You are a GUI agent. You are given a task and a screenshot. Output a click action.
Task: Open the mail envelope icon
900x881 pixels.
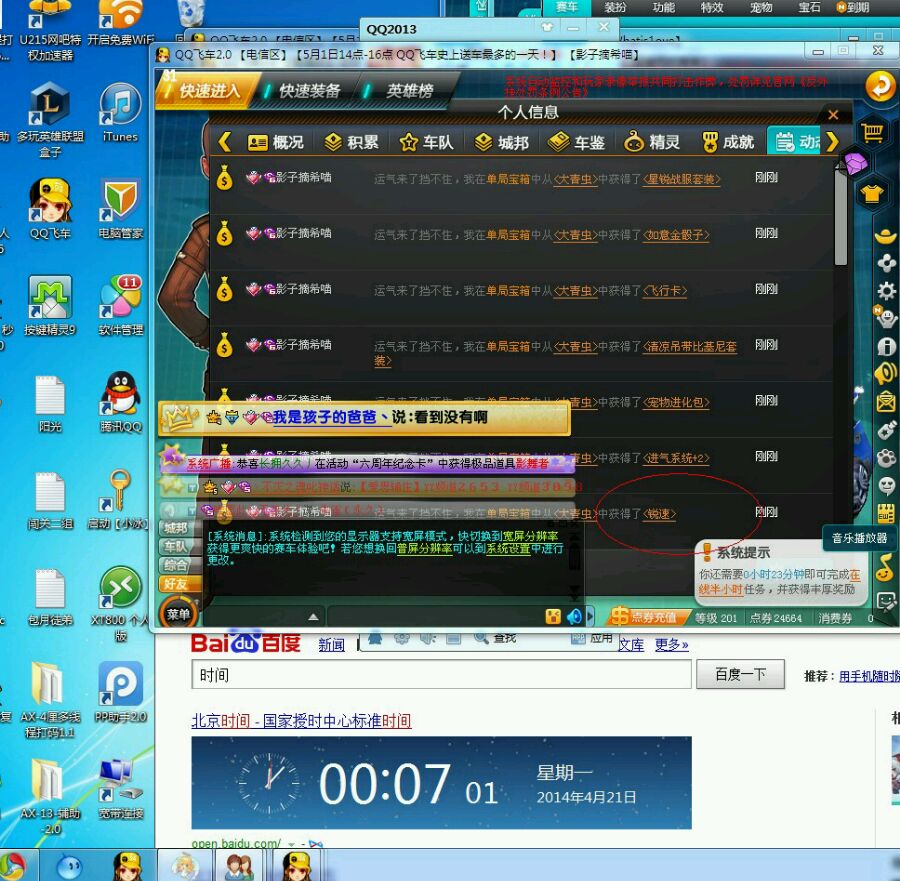886,402
